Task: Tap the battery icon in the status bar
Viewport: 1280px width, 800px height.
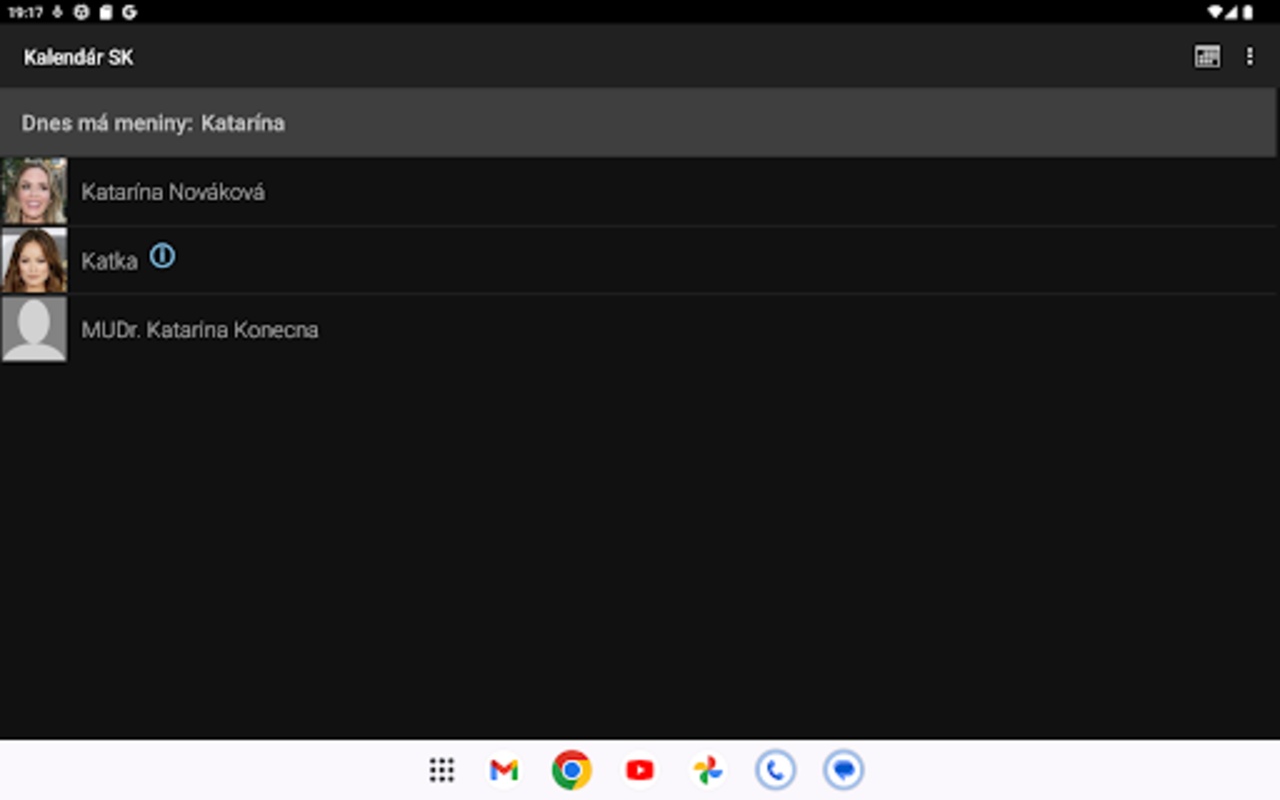Action: point(1248,12)
